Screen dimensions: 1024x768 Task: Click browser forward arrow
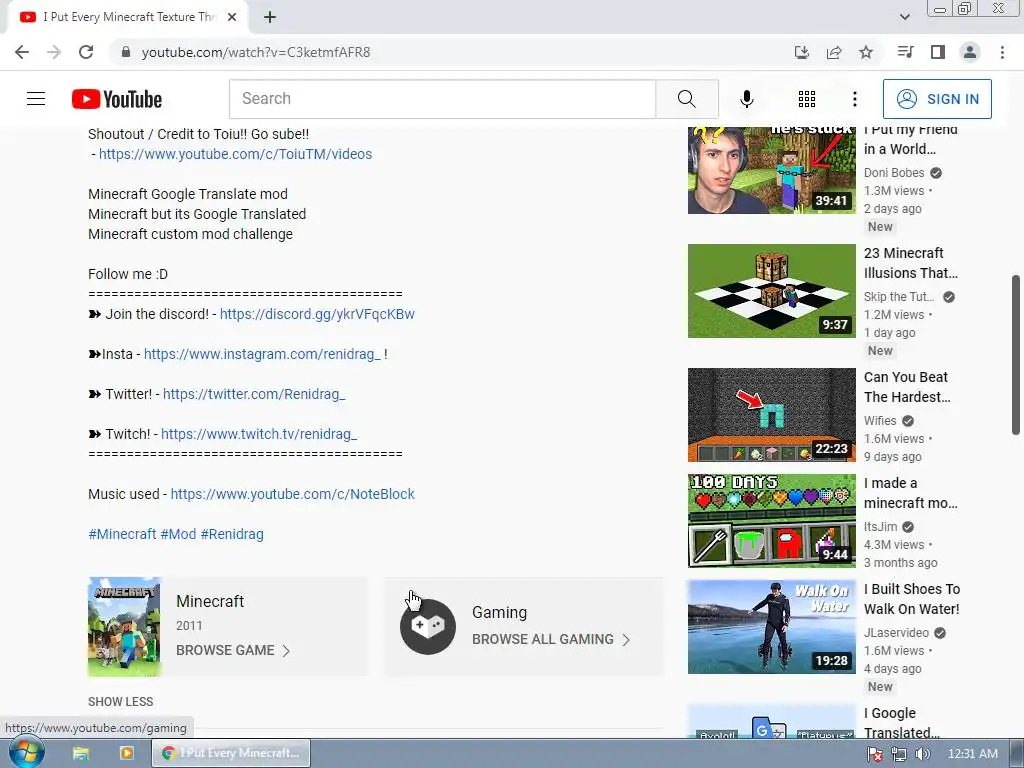(54, 52)
